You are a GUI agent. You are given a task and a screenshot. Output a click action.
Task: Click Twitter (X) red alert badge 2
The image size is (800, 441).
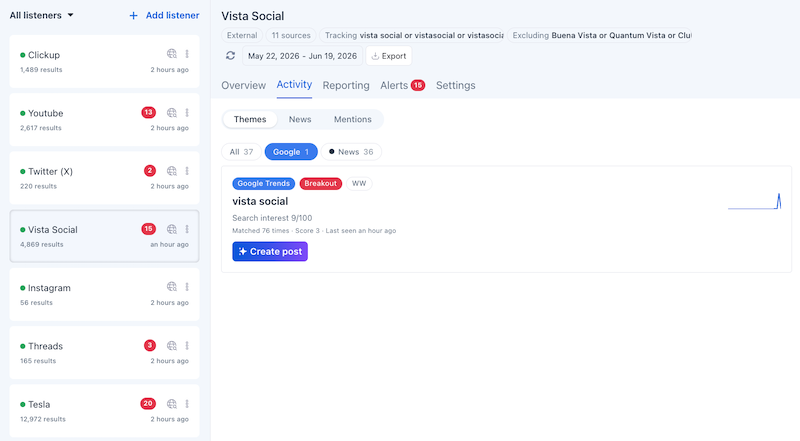click(x=149, y=170)
